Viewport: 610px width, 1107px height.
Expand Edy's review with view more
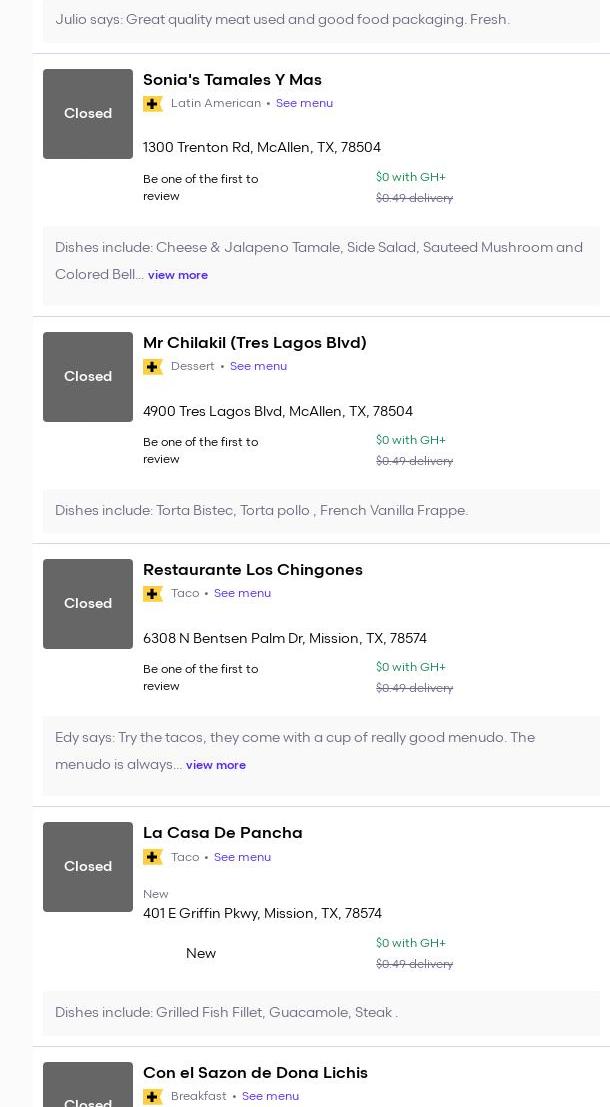216,765
